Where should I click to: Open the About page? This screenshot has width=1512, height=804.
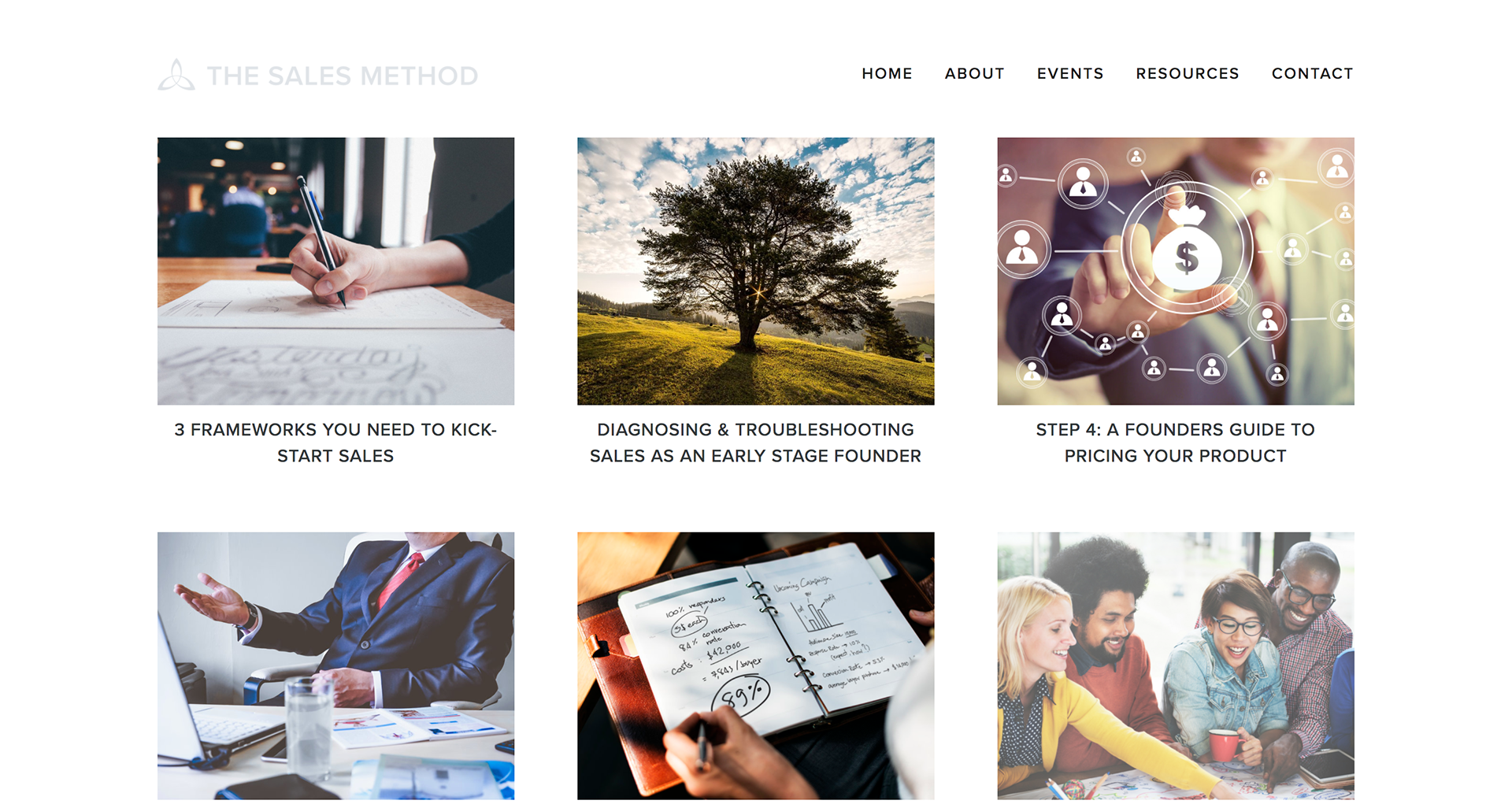click(974, 73)
